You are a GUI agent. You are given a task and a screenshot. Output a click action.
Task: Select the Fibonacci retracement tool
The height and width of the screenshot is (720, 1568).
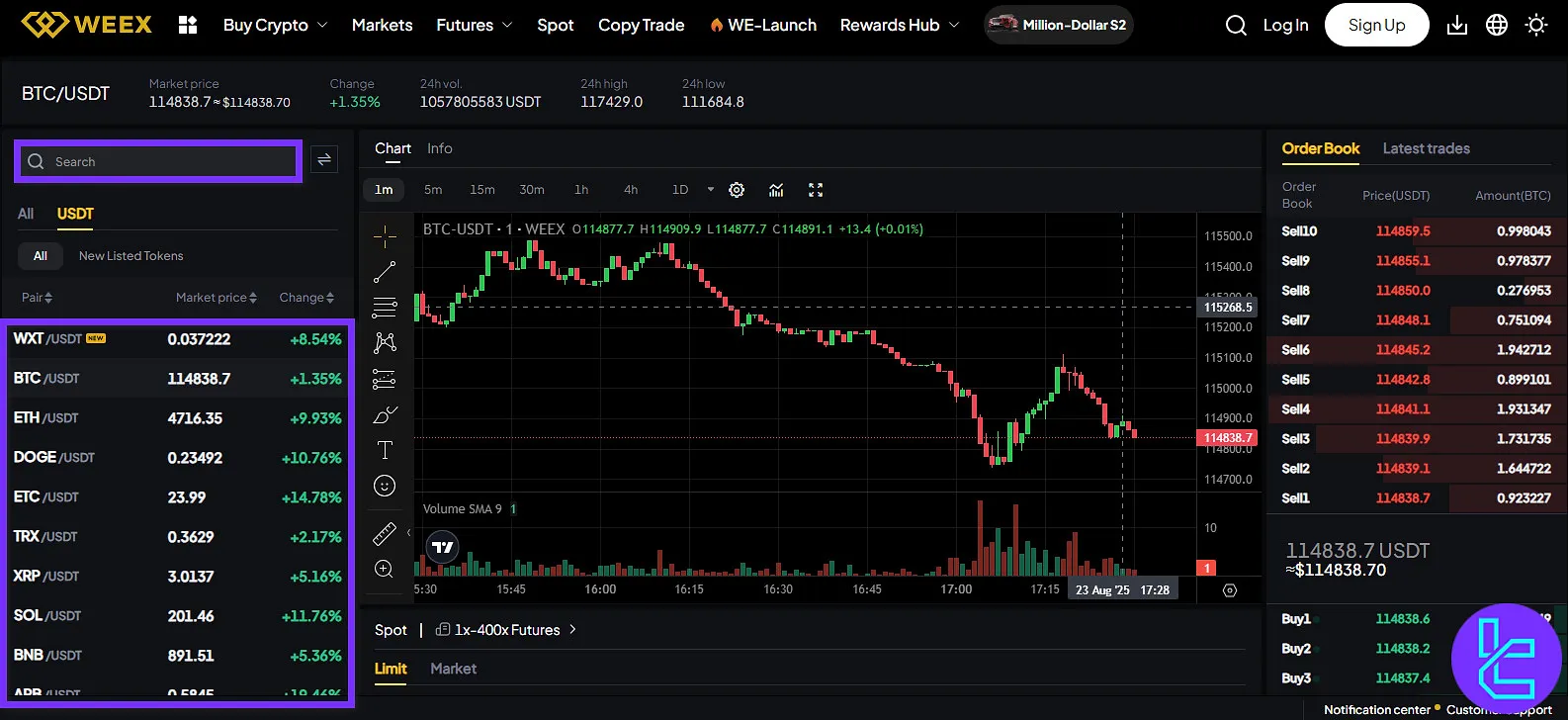(385, 308)
